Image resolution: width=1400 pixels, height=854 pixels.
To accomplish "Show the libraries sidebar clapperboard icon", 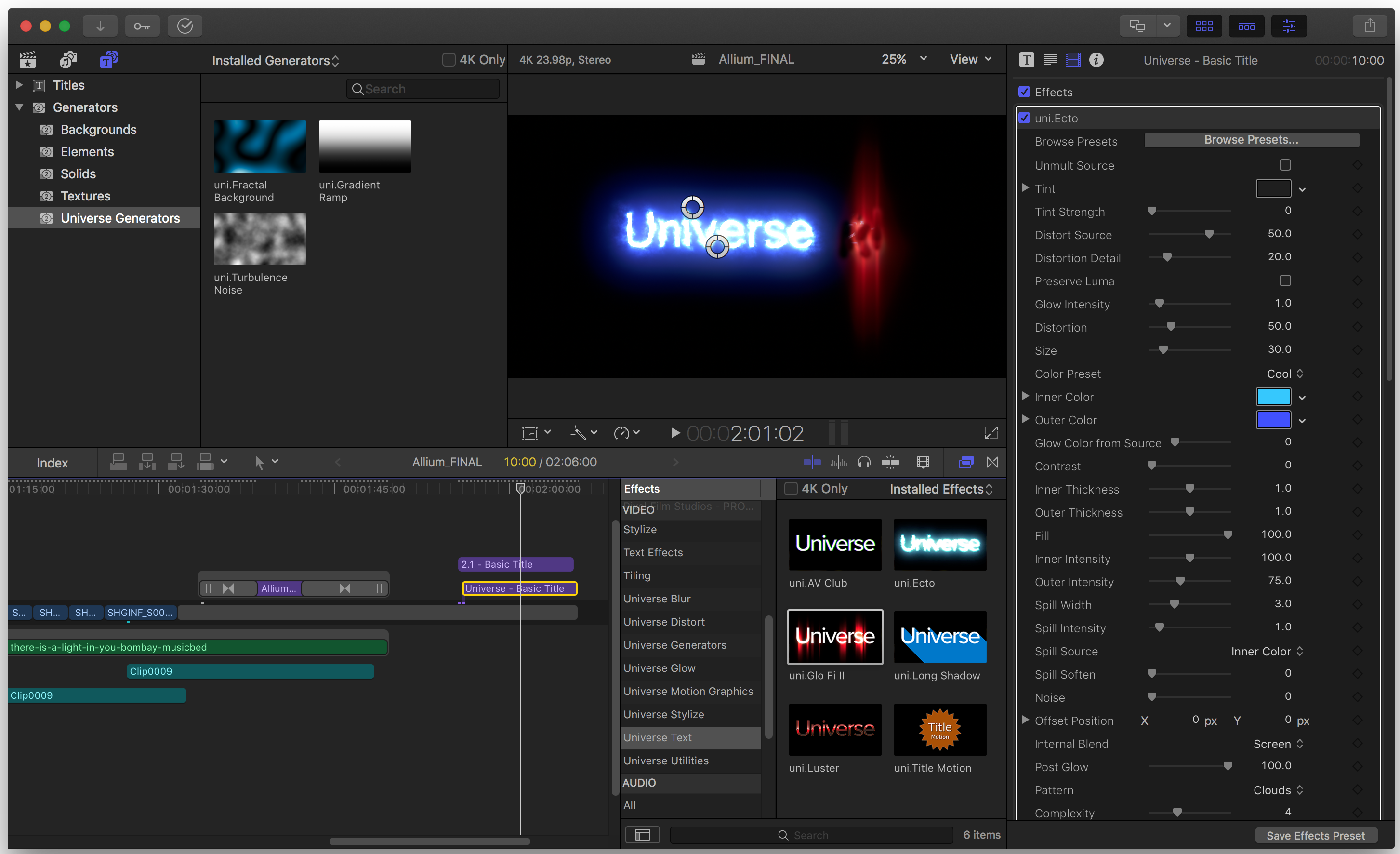I will click(x=27, y=60).
